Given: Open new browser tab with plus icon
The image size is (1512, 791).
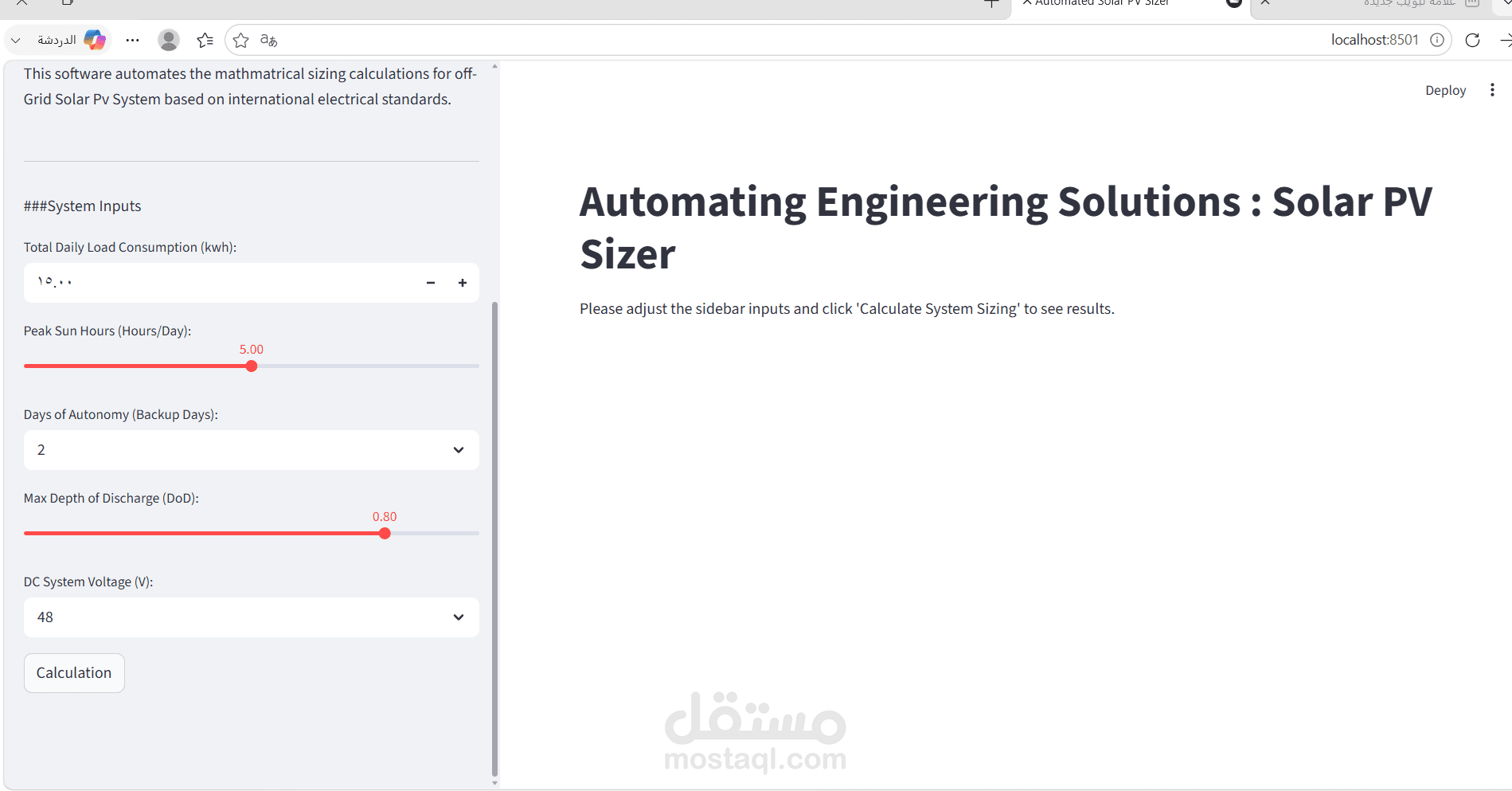Looking at the screenshot, I should click(991, 4).
